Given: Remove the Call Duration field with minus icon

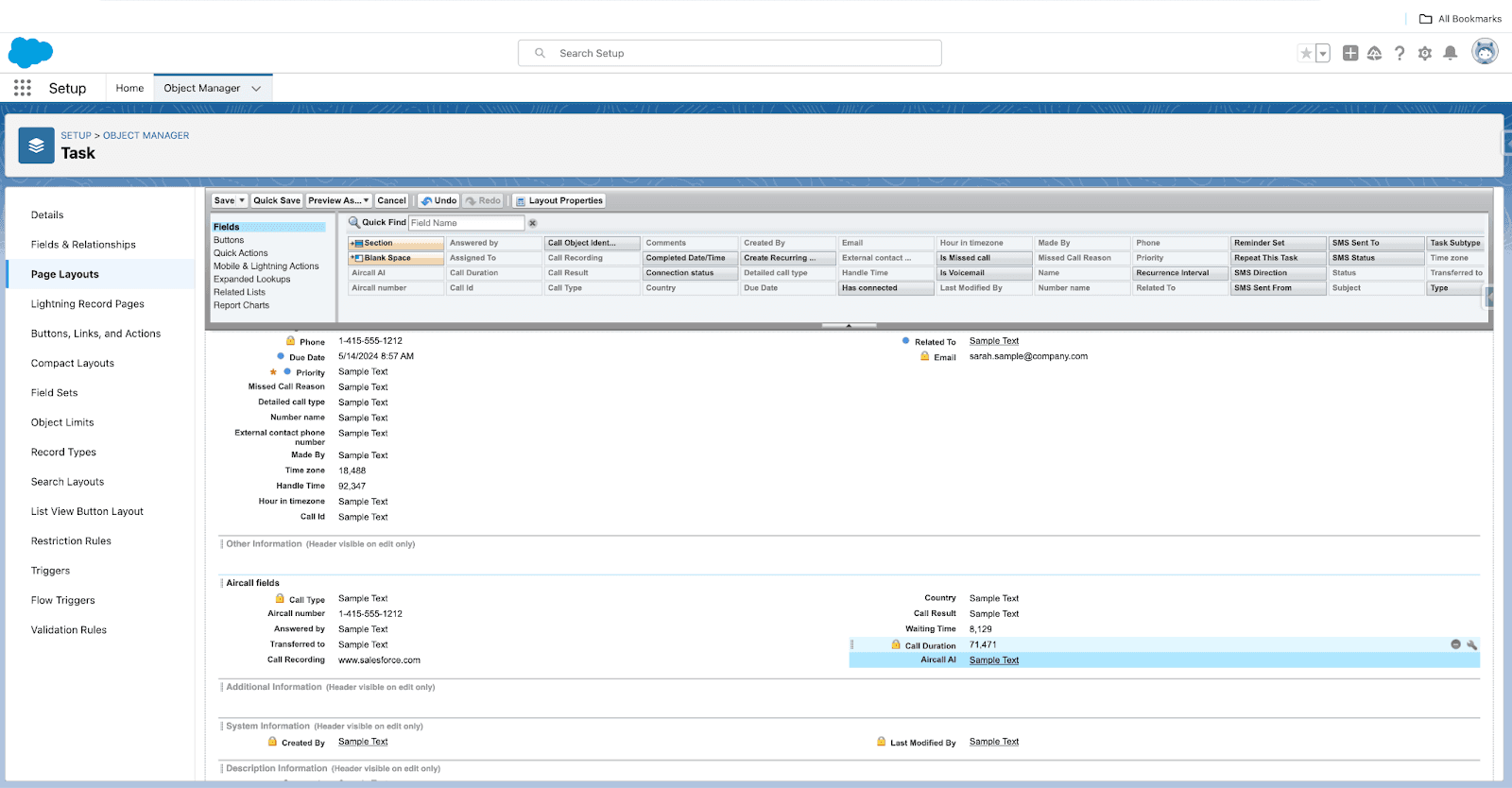Looking at the screenshot, I should [1455, 644].
